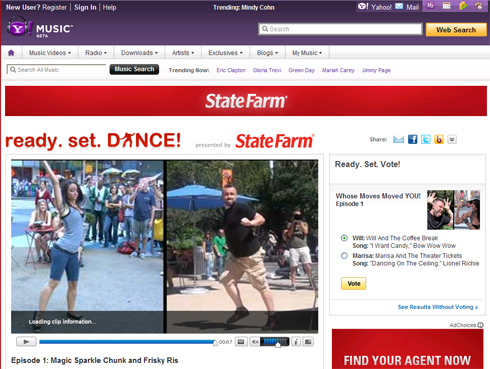Viewport: 490px width, 369px height.
Task: Open video info with the i icon
Action: [296, 342]
